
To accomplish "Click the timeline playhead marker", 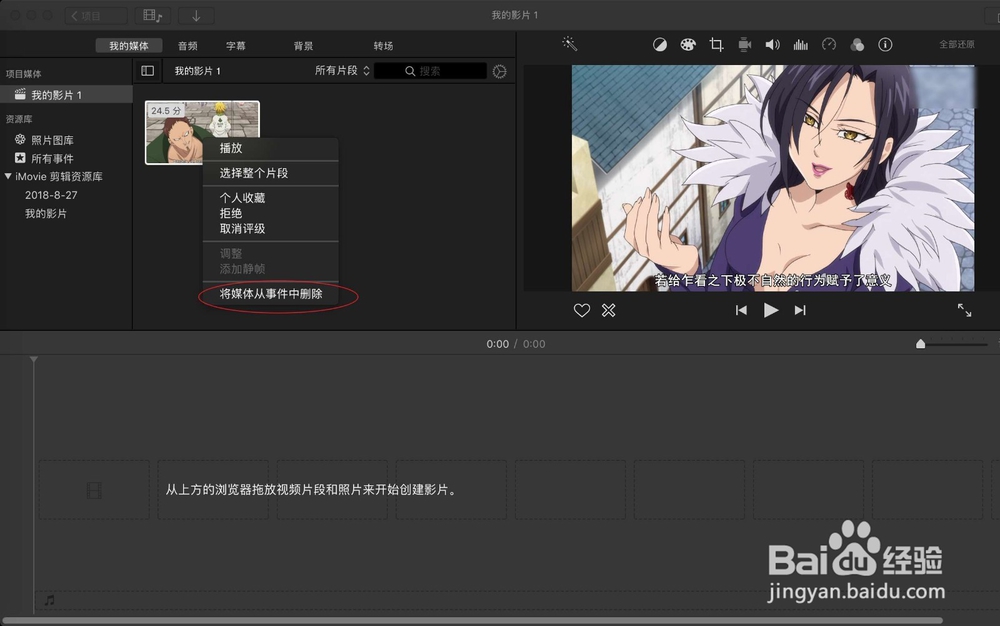I will click(x=34, y=360).
